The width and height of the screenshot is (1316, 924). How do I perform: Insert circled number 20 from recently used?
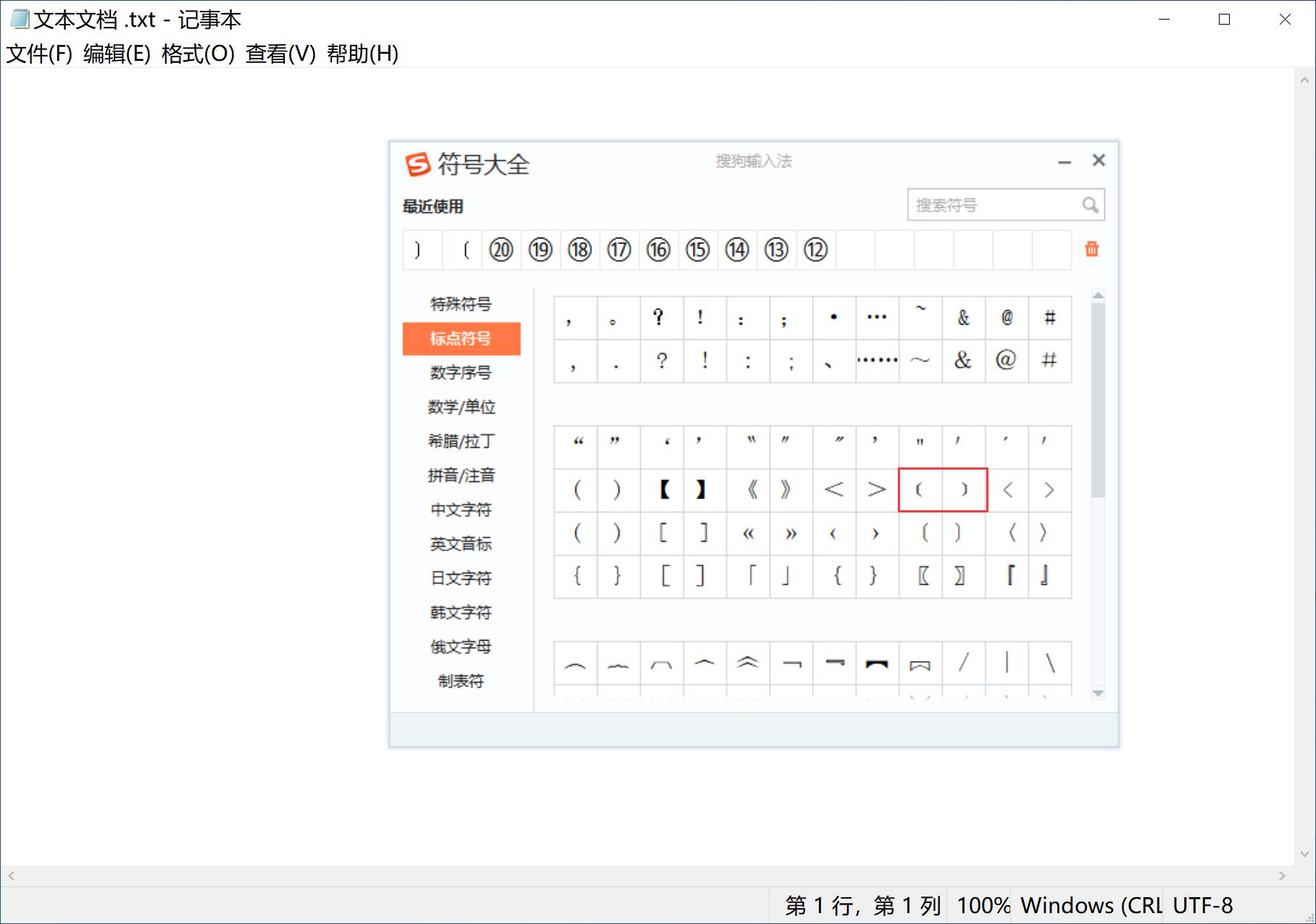[x=501, y=250]
